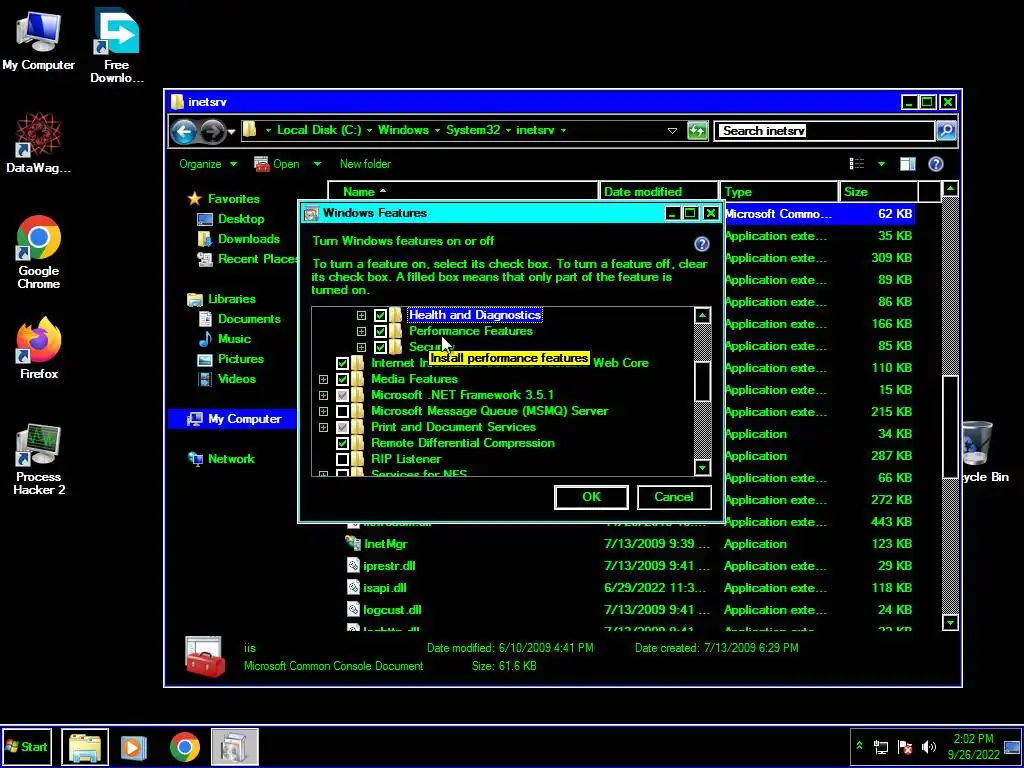Toggle the Security feature checkbox
Screen dimensions: 1024x768
pyautogui.click(x=380, y=347)
